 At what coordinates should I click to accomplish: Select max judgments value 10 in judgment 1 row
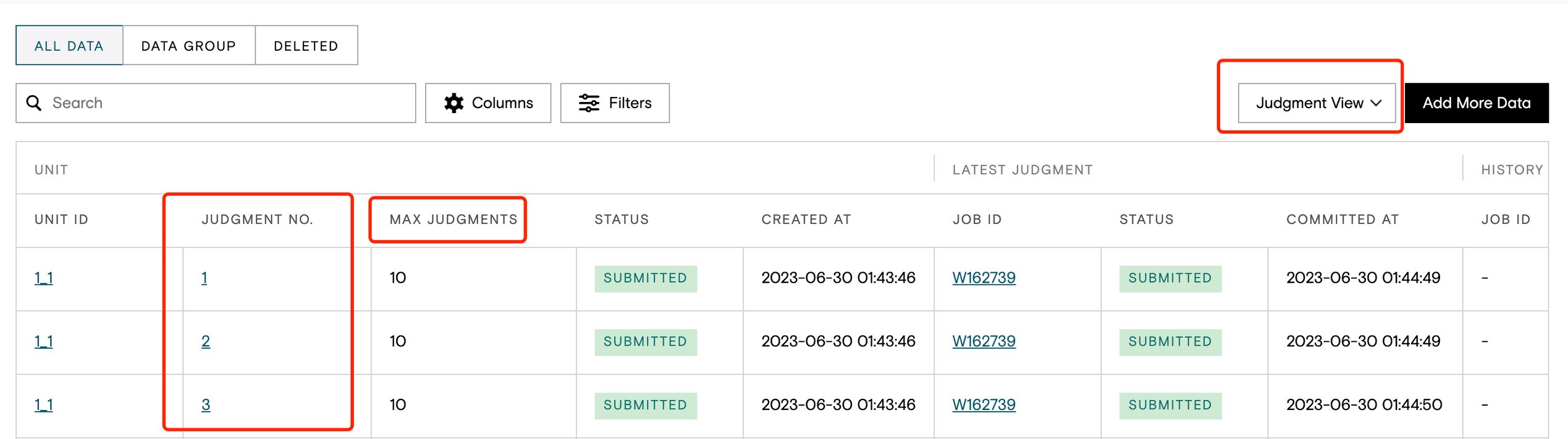tap(398, 278)
